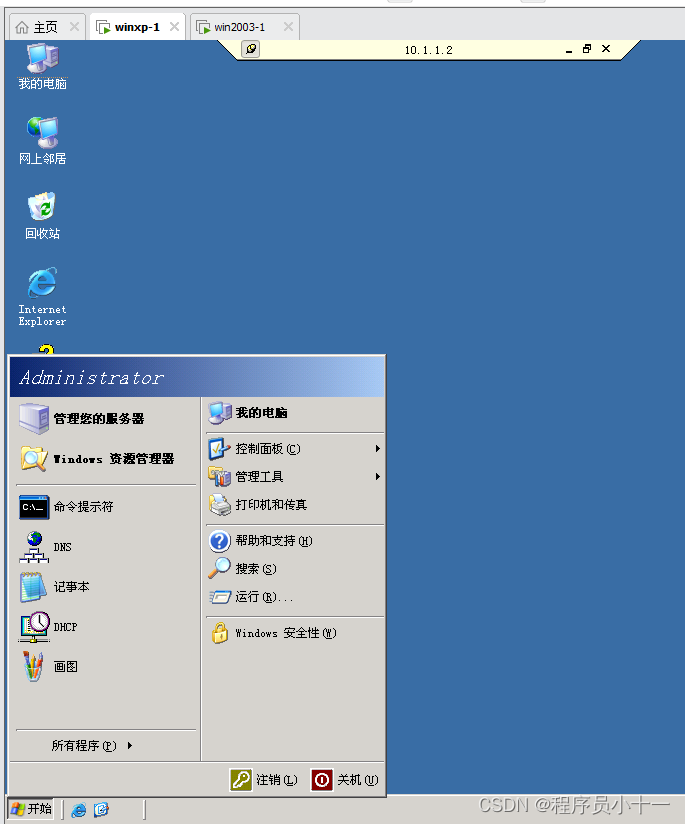Click the command prompt black icon
The width and height of the screenshot is (685, 824).
34,508
